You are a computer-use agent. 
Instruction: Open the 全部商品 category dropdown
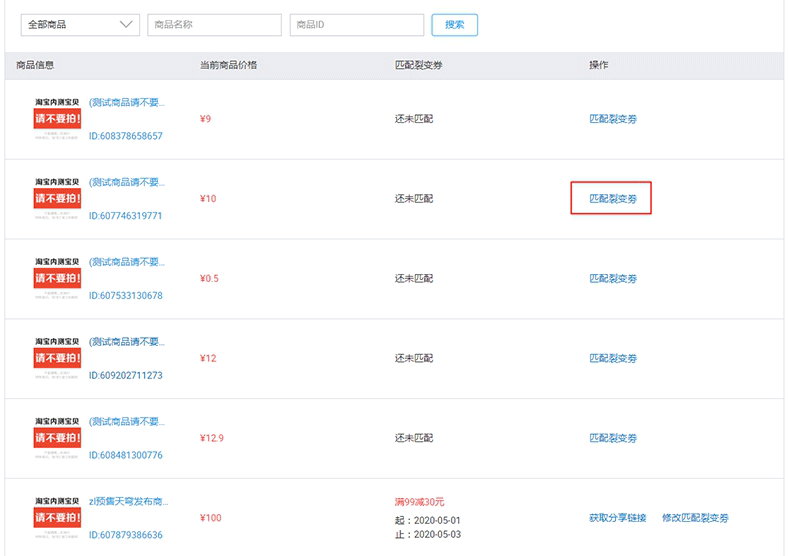click(x=80, y=25)
